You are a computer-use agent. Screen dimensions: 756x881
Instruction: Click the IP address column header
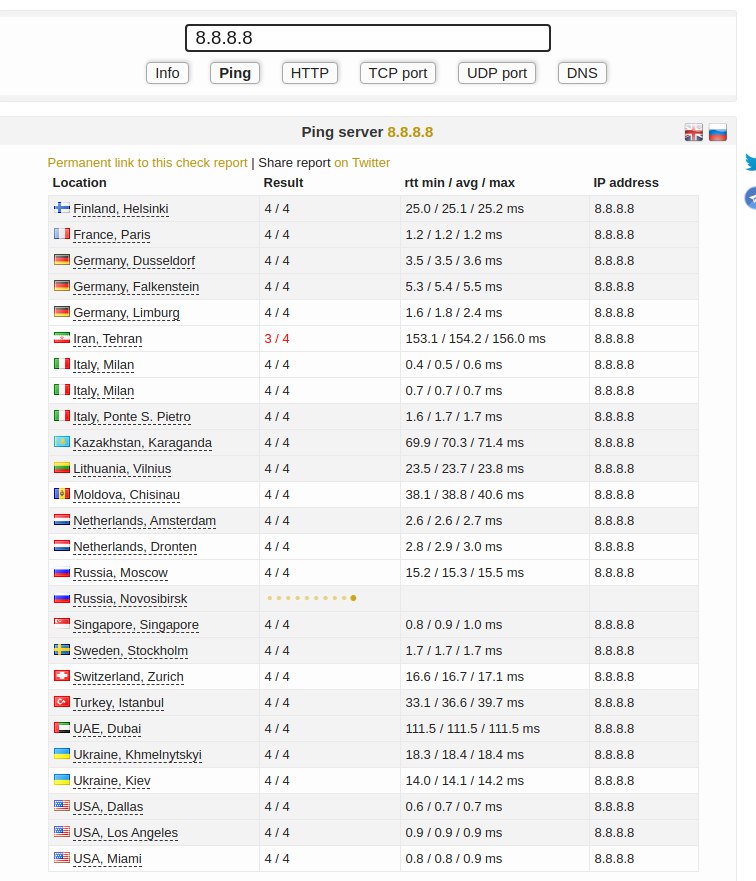pos(626,183)
